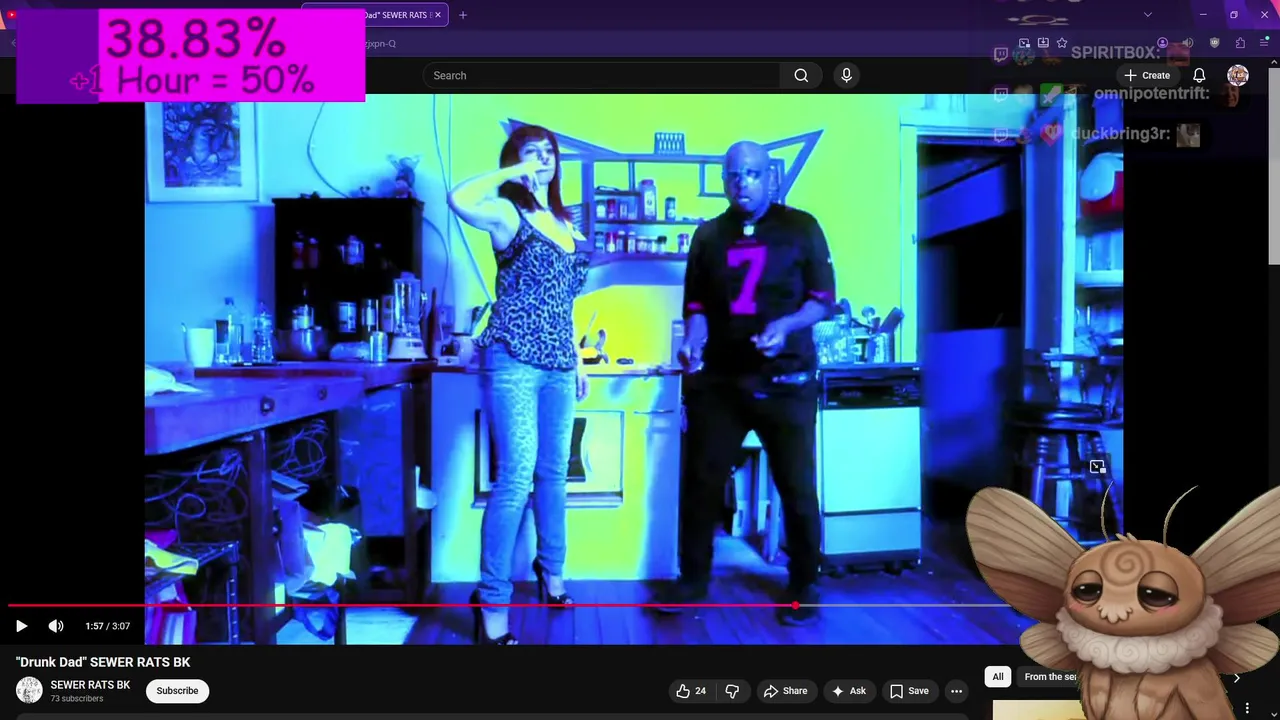Open the Ask AI button
This screenshot has width=1280, height=720.
pyautogui.click(x=848, y=691)
